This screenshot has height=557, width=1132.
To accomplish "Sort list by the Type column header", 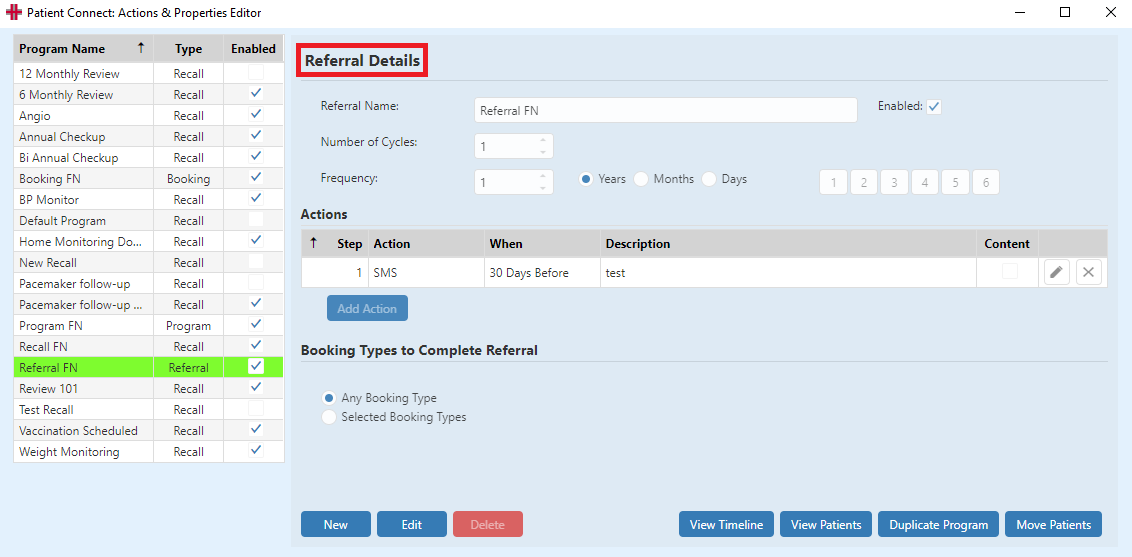I will coord(188,48).
